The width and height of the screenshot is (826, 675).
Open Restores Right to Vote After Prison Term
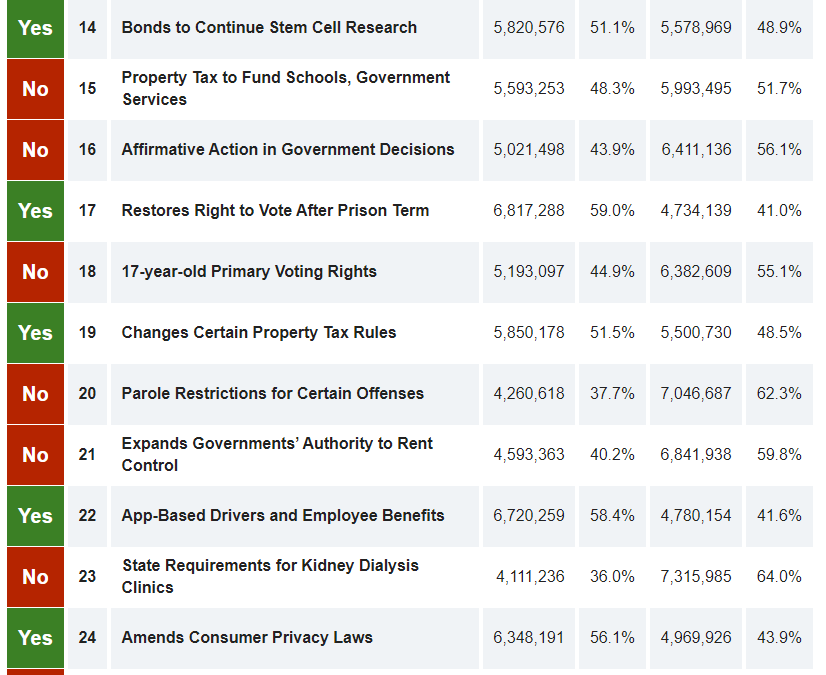[275, 211]
